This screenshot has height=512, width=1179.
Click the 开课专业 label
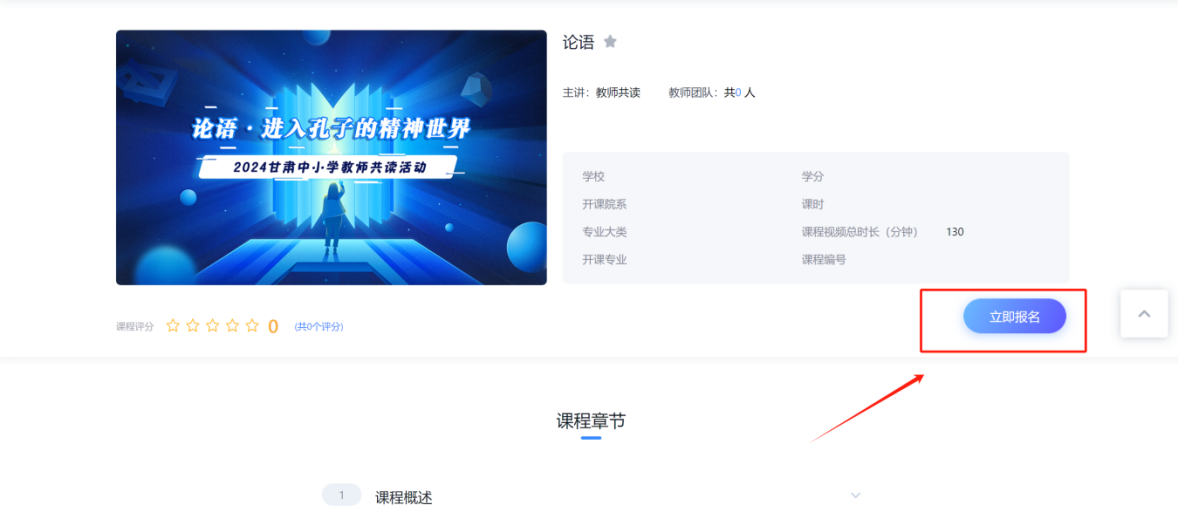[605, 260]
